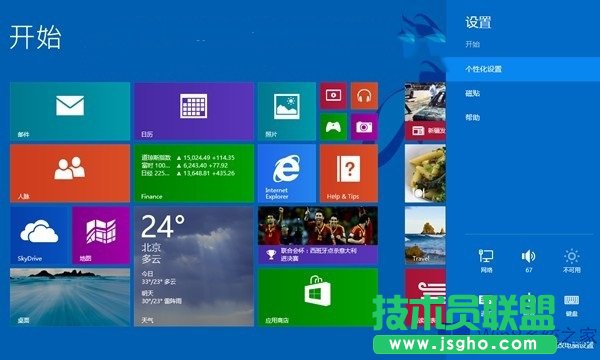Open the Travel photo tile

(x=425, y=235)
